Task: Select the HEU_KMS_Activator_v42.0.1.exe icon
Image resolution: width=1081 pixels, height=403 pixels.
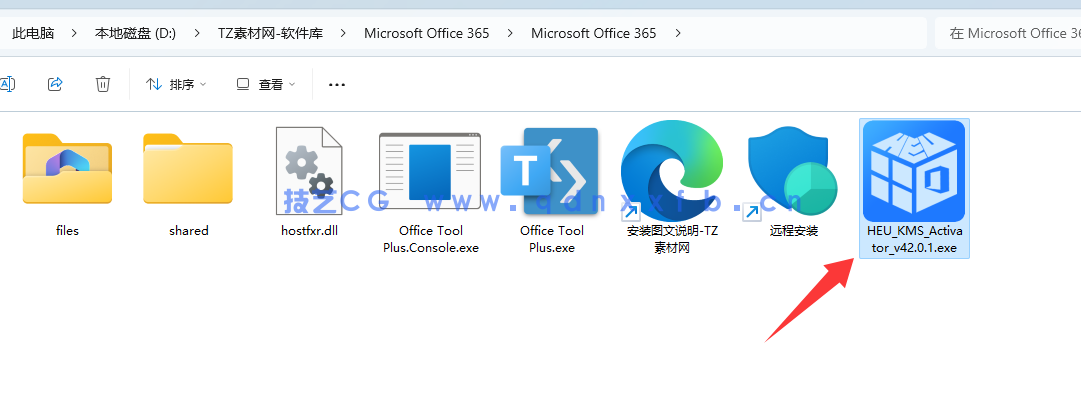Action: [914, 171]
